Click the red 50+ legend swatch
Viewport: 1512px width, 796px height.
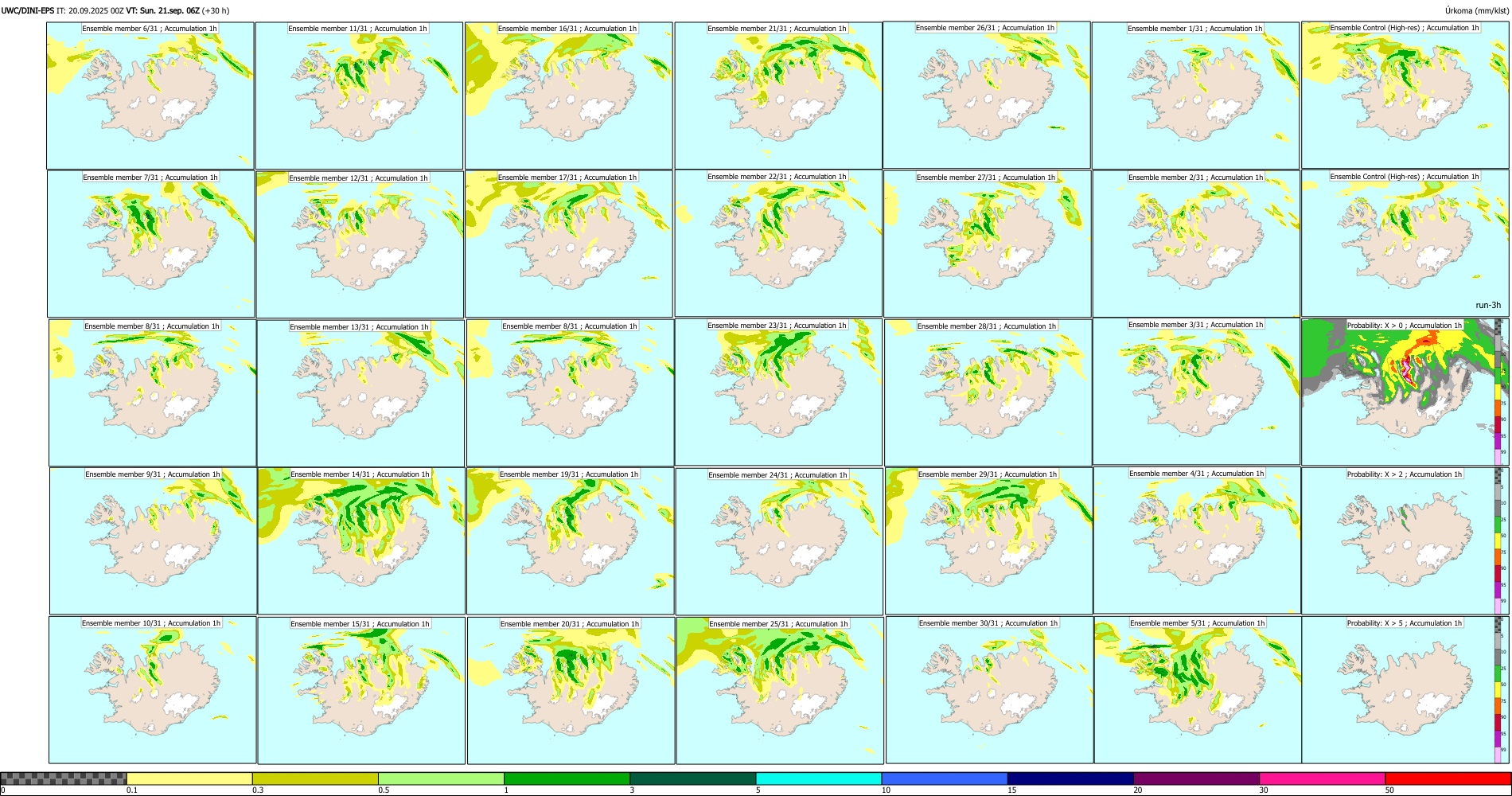tap(1448, 778)
